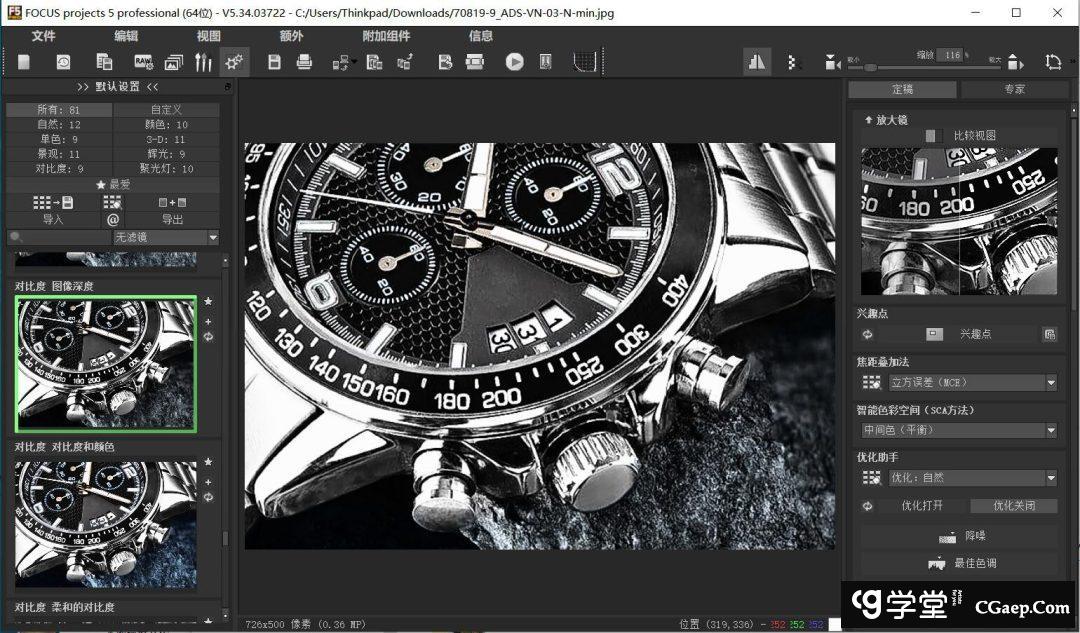The image size is (1080, 633).
Task: Click the history clock toolbar icon
Action: pyautogui.click(x=63, y=62)
